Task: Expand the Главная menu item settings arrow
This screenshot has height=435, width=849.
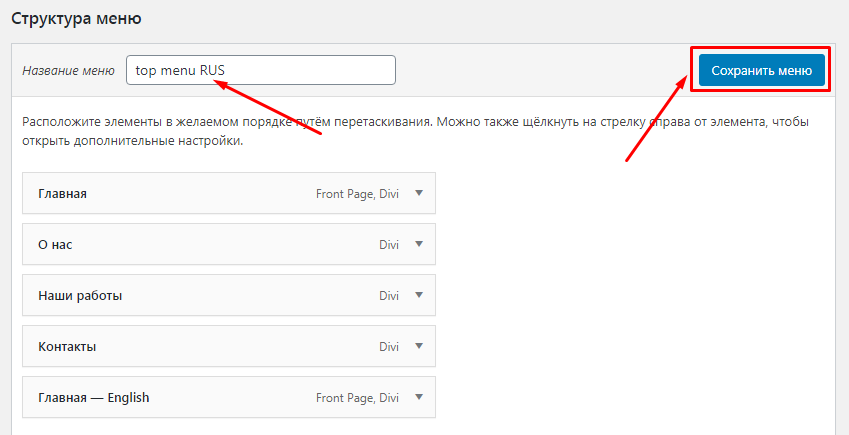Action: click(x=419, y=194)
